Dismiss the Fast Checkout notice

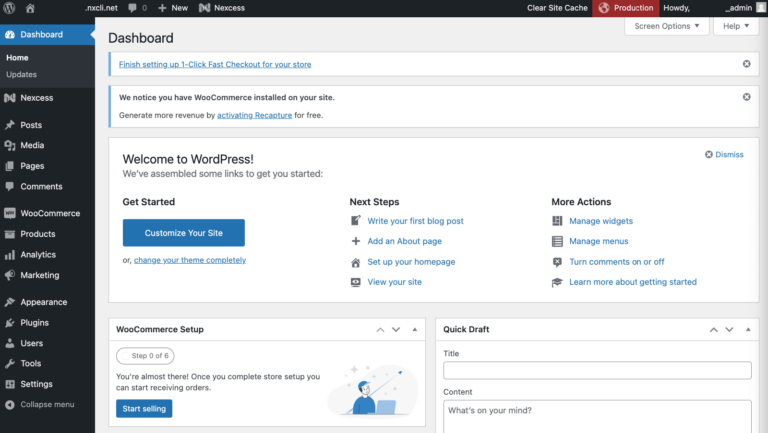746,64
